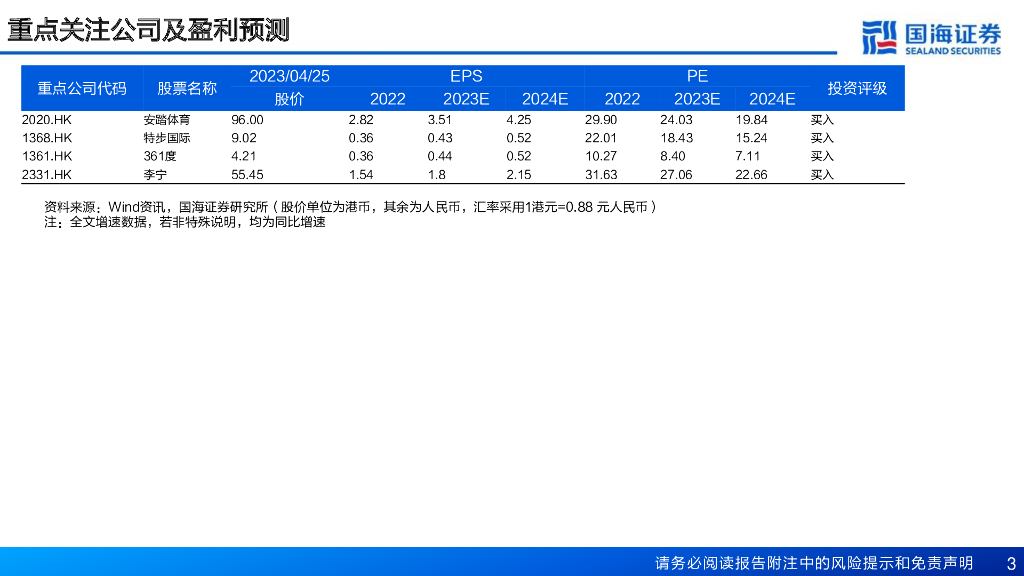Screen dimensions: 1024x576
Task: Click the 29.90 PE value
Action: click(601, 120)
